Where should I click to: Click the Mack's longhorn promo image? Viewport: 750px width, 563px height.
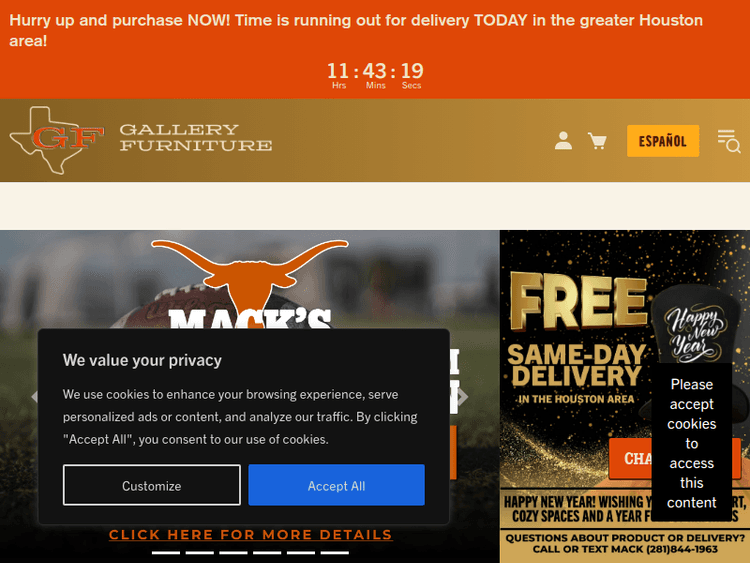pyautogui.click(x=250, y=397)
